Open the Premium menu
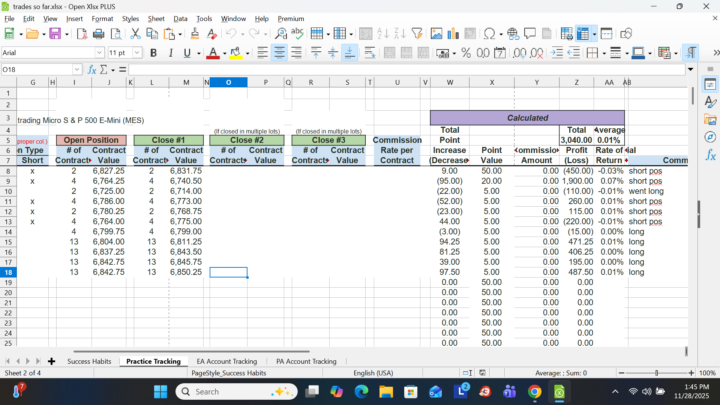Viewport: 720px width, 405px height. (291, 19)
